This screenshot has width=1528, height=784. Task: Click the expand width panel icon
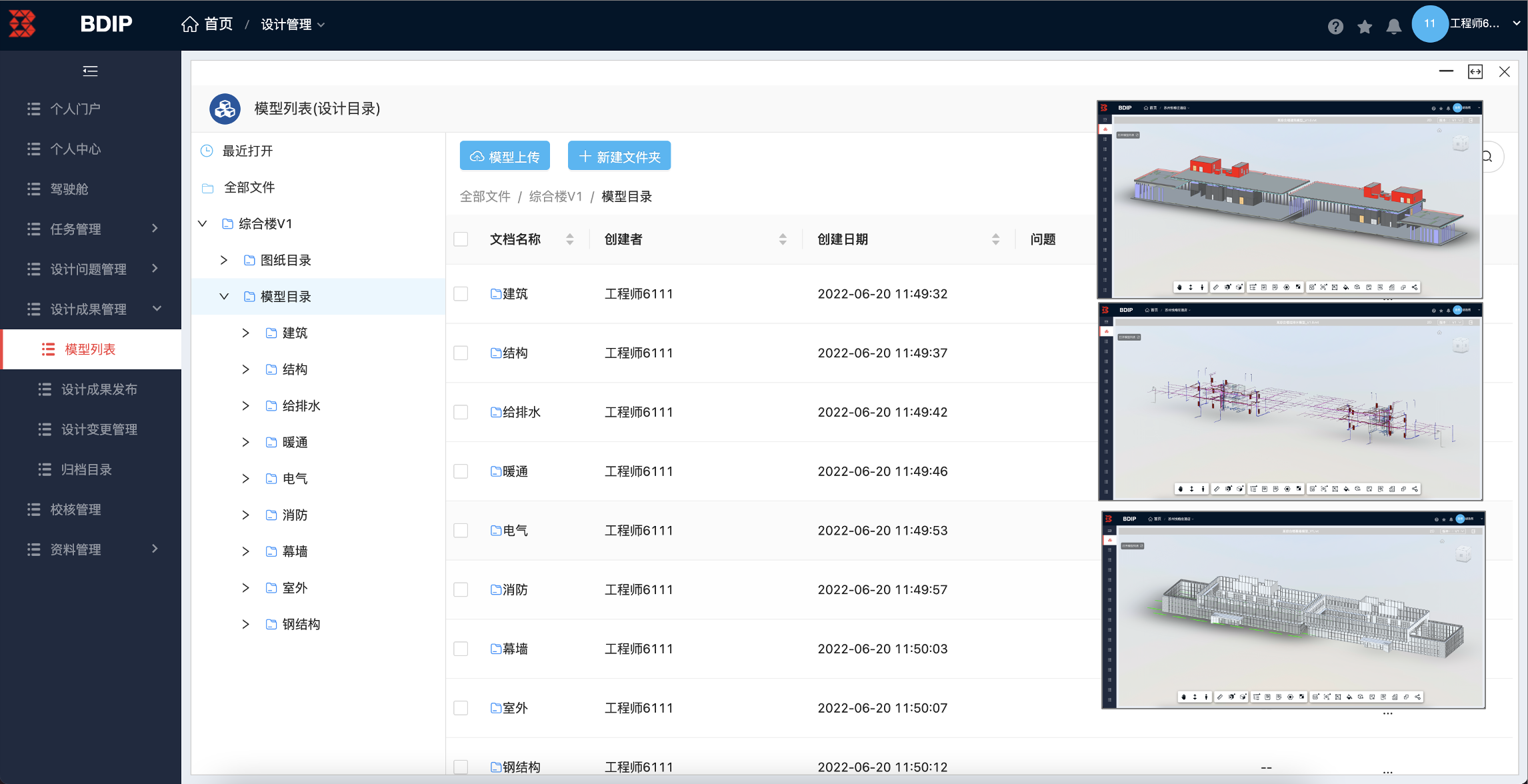pyautogui.click(x=1475, y=71)
